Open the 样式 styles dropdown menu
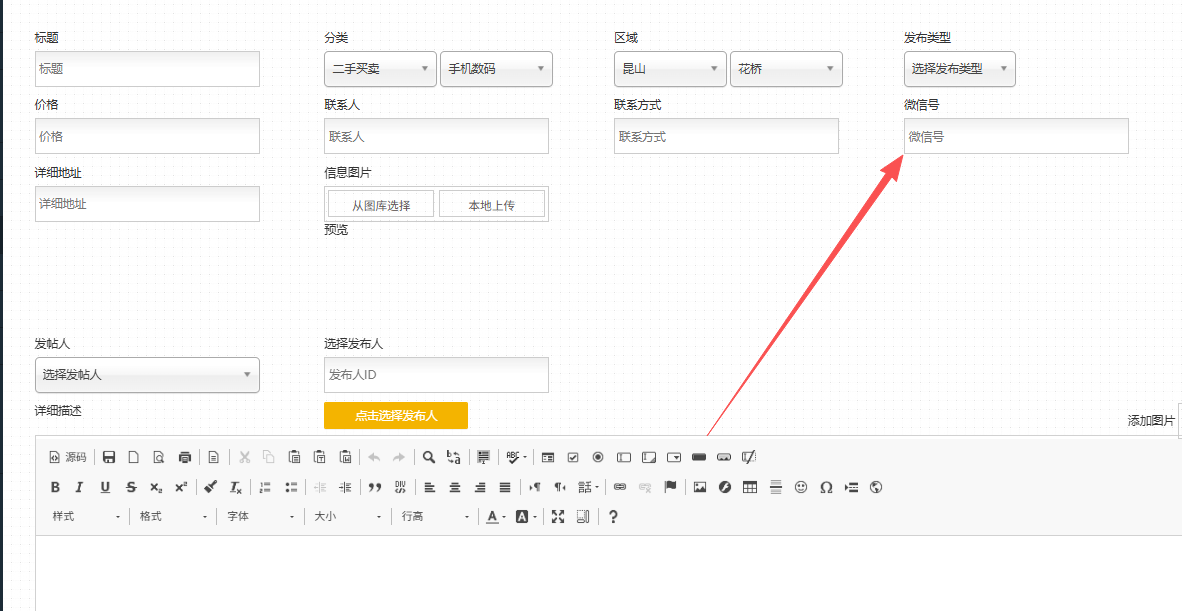The width and height of the screenshot is (1182, 611). 86,516
